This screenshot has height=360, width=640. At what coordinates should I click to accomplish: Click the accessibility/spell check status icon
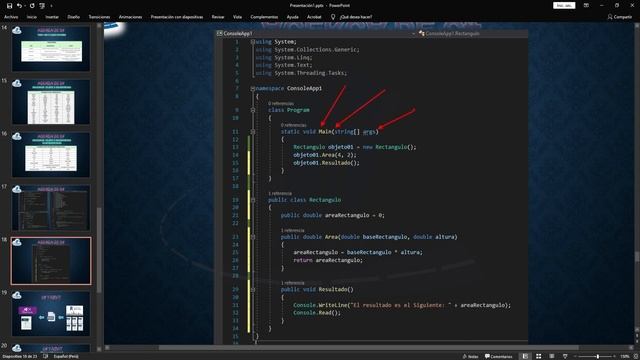tap(45, 356)
